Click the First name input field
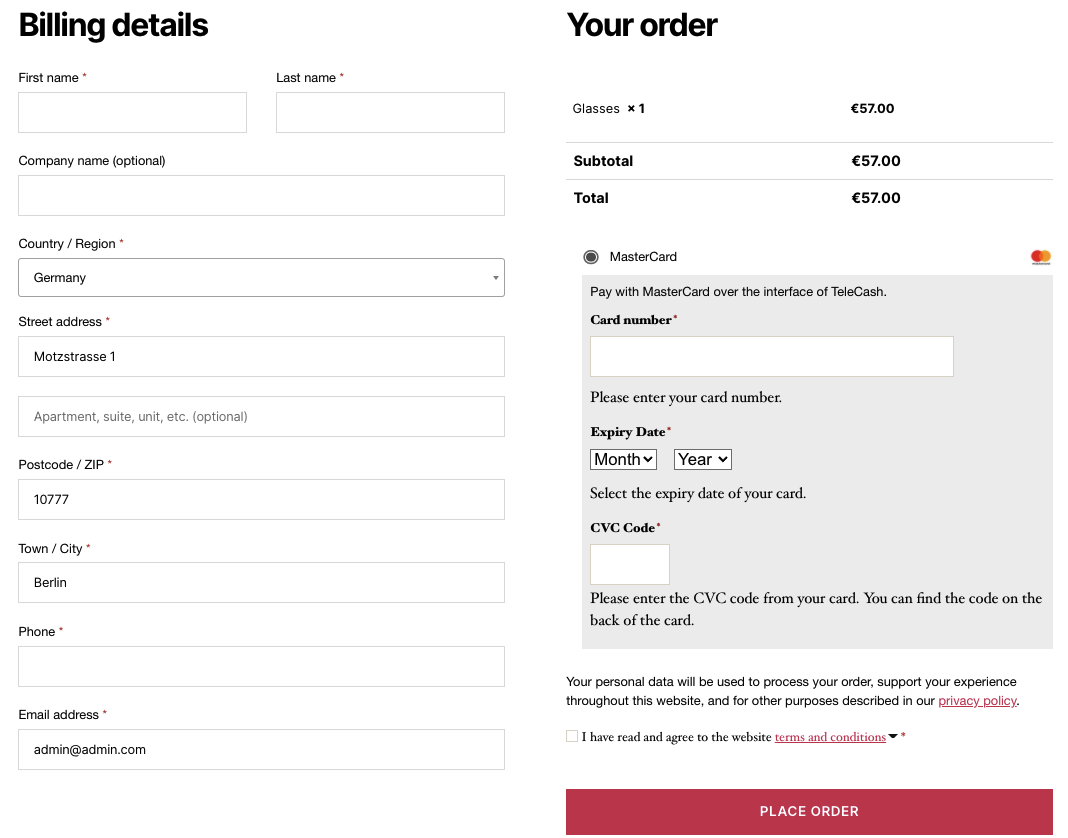This screenshot has height=838, width=1068. click(x=132, y=113)
